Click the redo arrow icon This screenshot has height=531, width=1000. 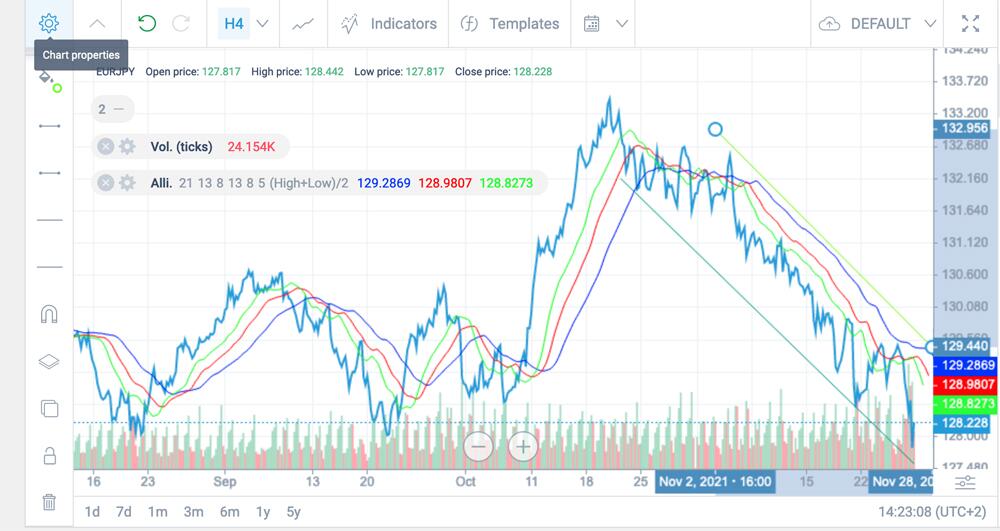point(181,23)
